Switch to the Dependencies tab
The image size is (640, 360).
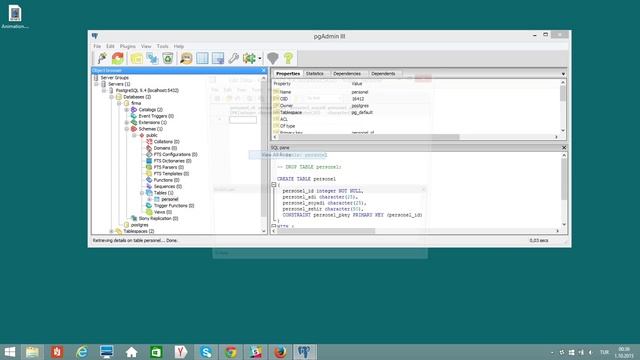(x=347, y=73)
